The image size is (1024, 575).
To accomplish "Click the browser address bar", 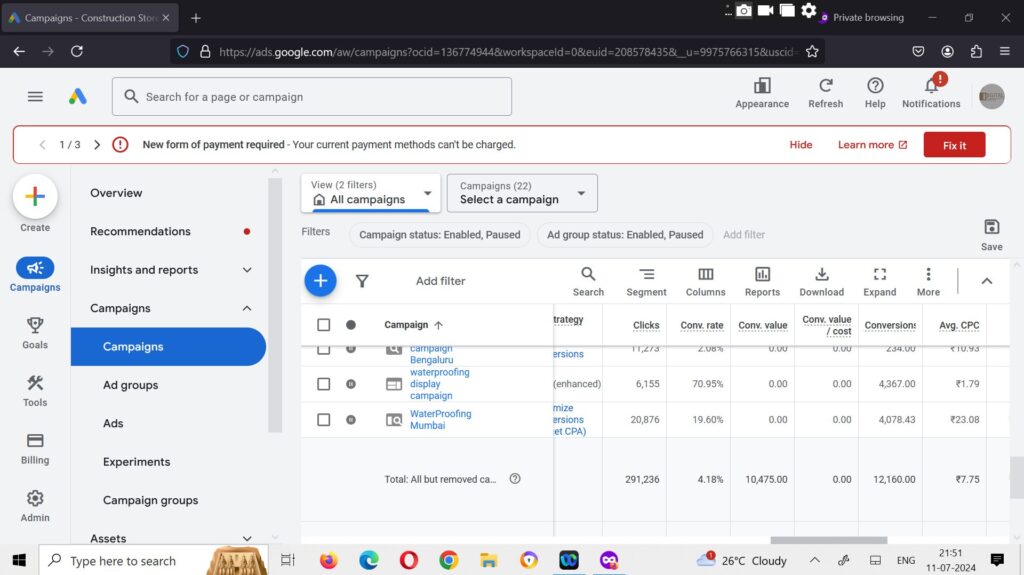I will tap(496, 52).
